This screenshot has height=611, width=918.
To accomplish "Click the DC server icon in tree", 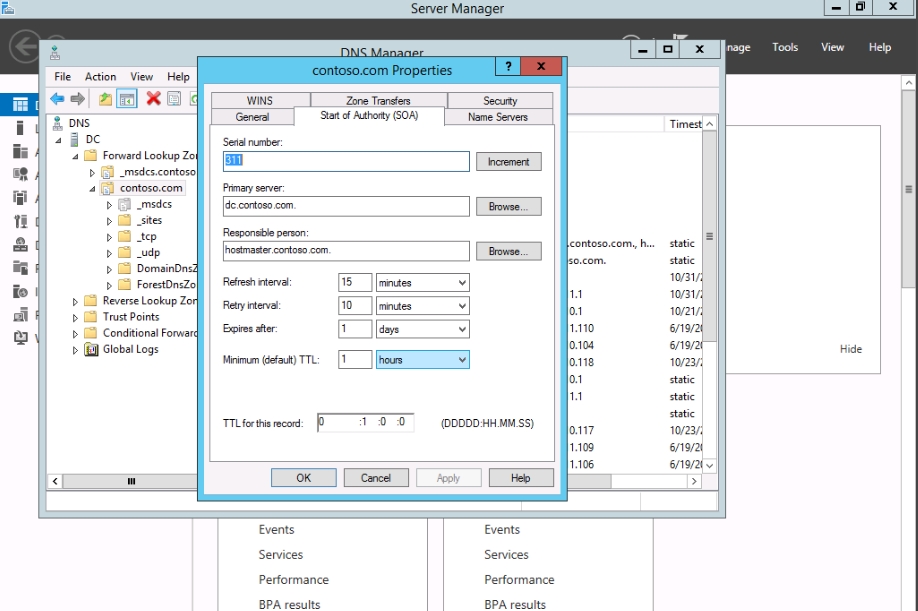I will click(x=75, y=140).
